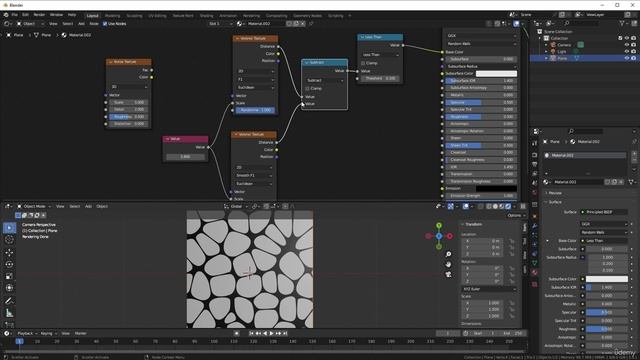Switch to rendered viewport shading mode
The image size is (640, 360).
(508, 207)
